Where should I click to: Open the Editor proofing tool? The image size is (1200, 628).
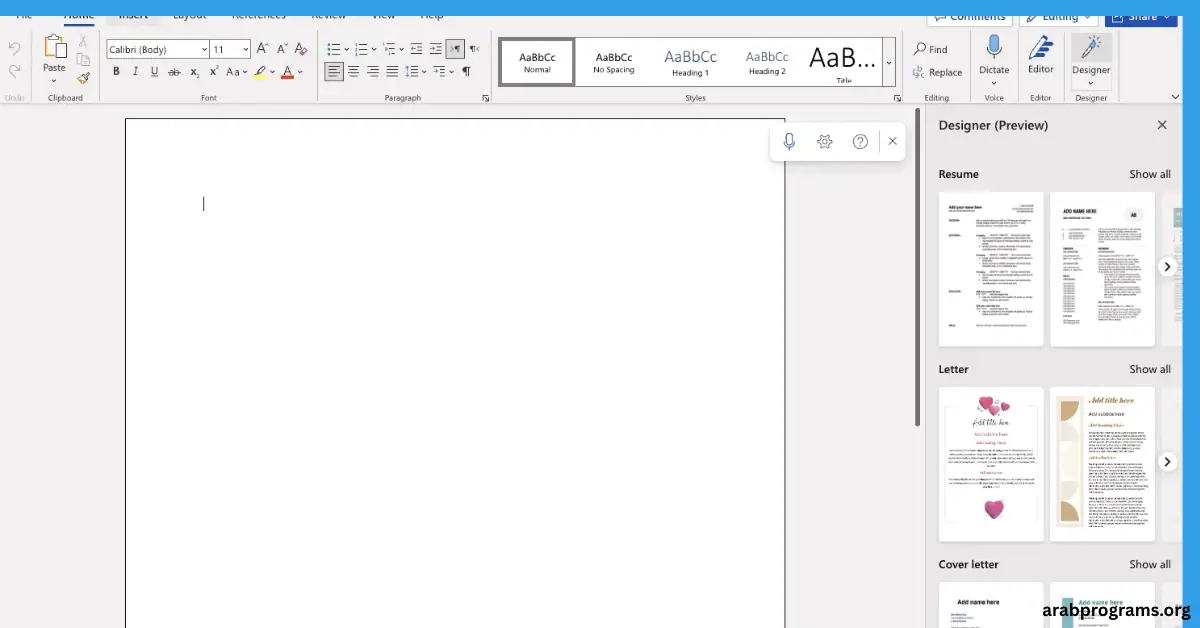coord(1041,55)
